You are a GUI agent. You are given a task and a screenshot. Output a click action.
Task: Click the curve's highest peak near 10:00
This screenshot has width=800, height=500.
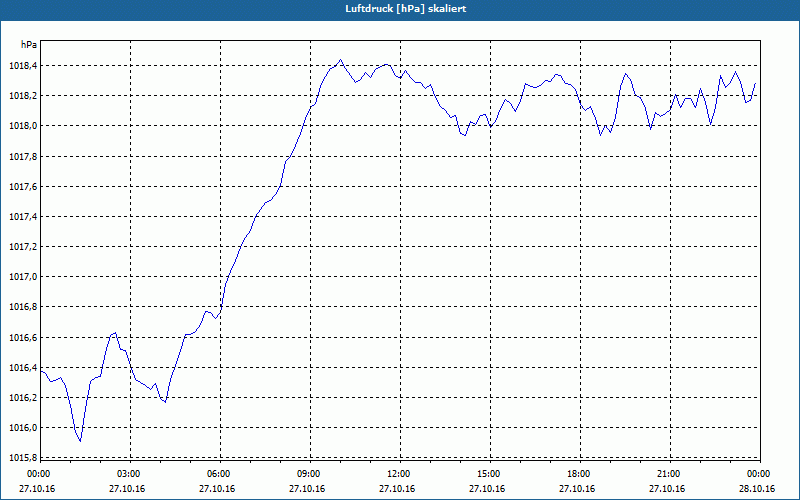(340, 60)
